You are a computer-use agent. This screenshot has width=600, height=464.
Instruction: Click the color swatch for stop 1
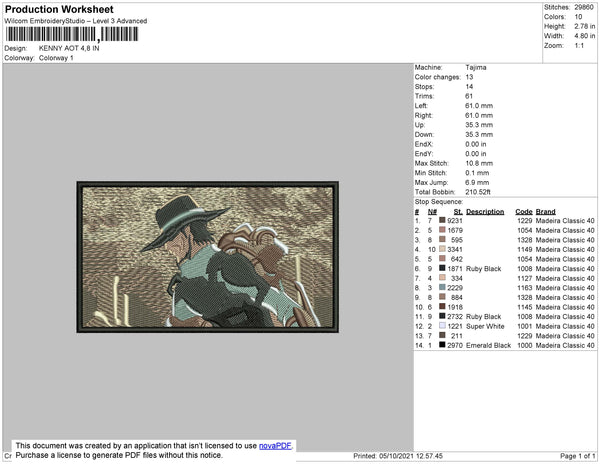pyautogui.click(x=442, y=220)
